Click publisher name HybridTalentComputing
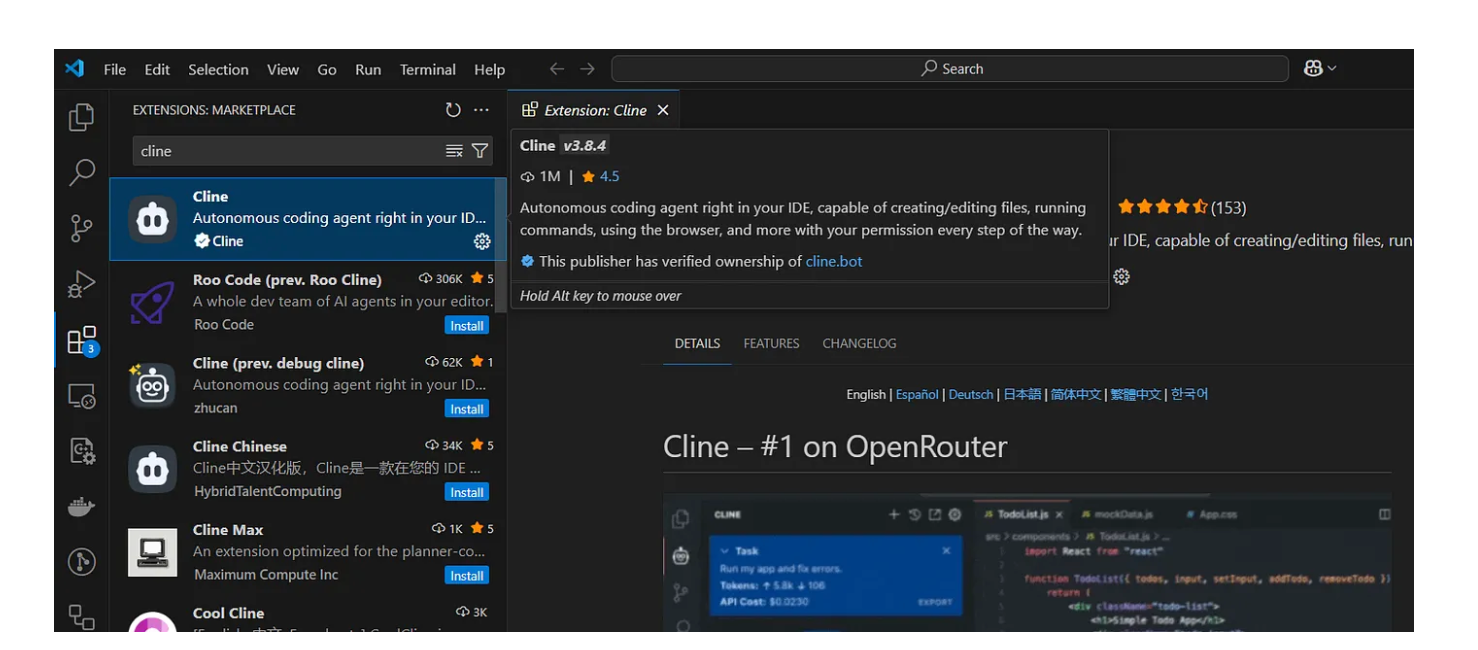Viewport: 1478px width, 650px height. (x=267, y=491)
